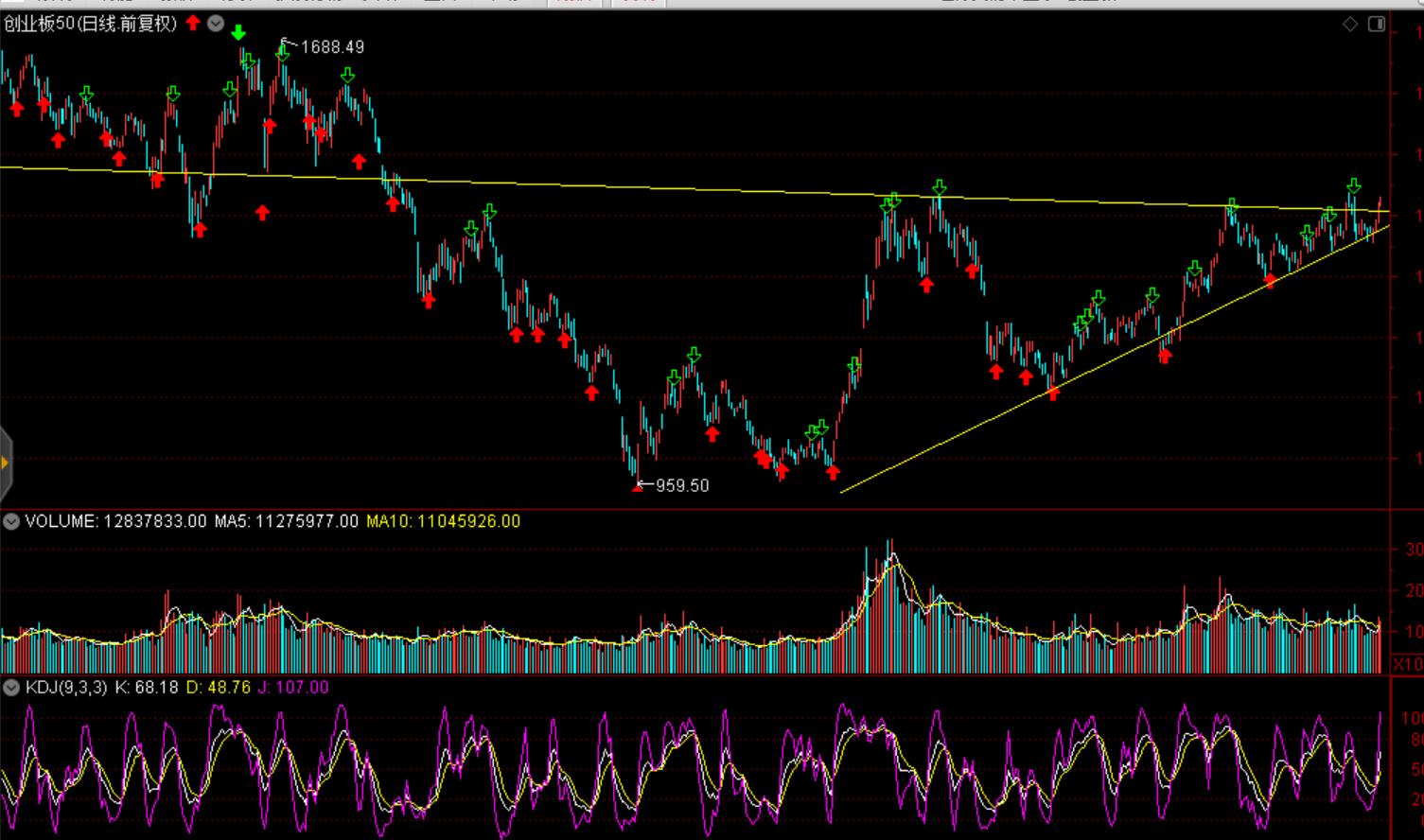Screen dimensions: 1424x840
Task: Toggle the side panel layout icon
Action: click(x=1377, y=24)
